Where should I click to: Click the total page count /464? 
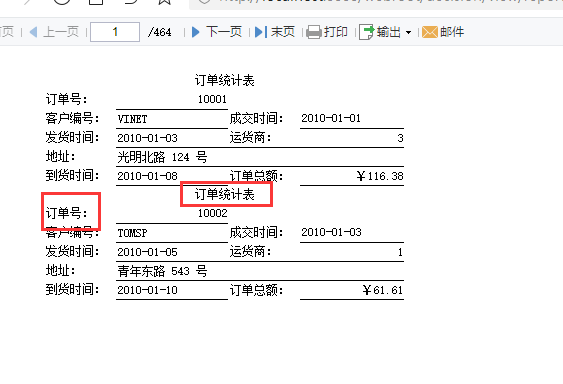click(x=159, y=32)
